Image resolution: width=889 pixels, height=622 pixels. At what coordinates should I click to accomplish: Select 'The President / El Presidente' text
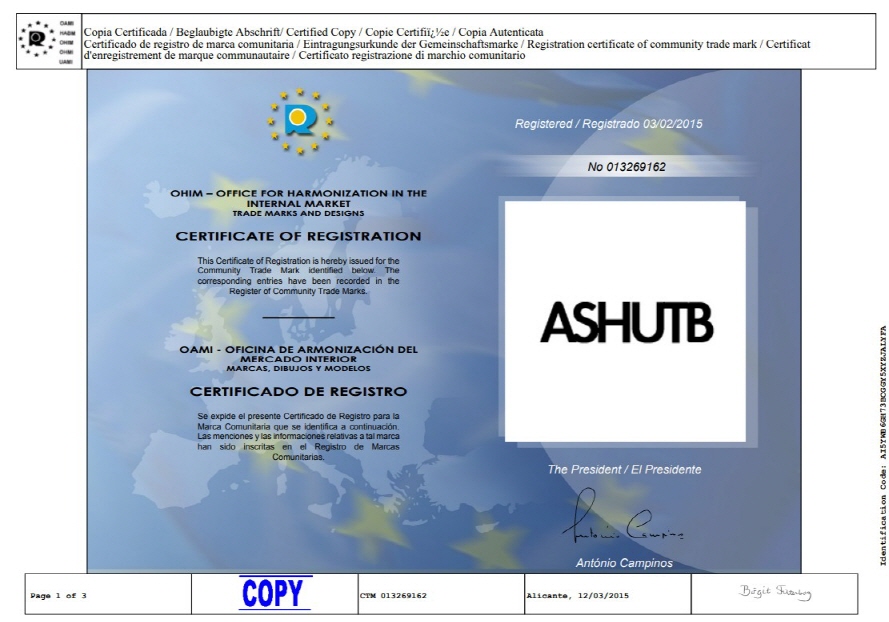coord(624,469)
